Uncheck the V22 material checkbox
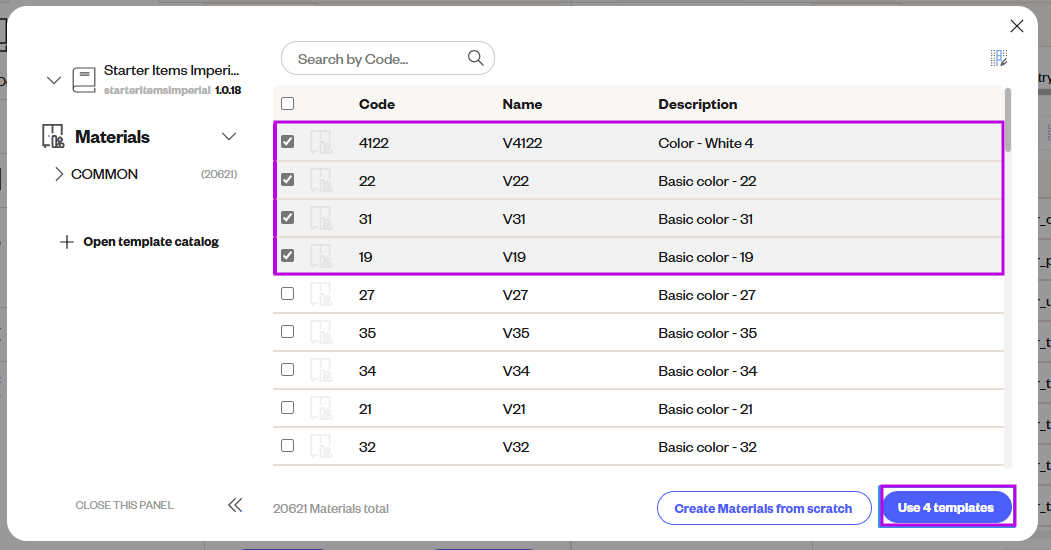 [x=288, y=180]
